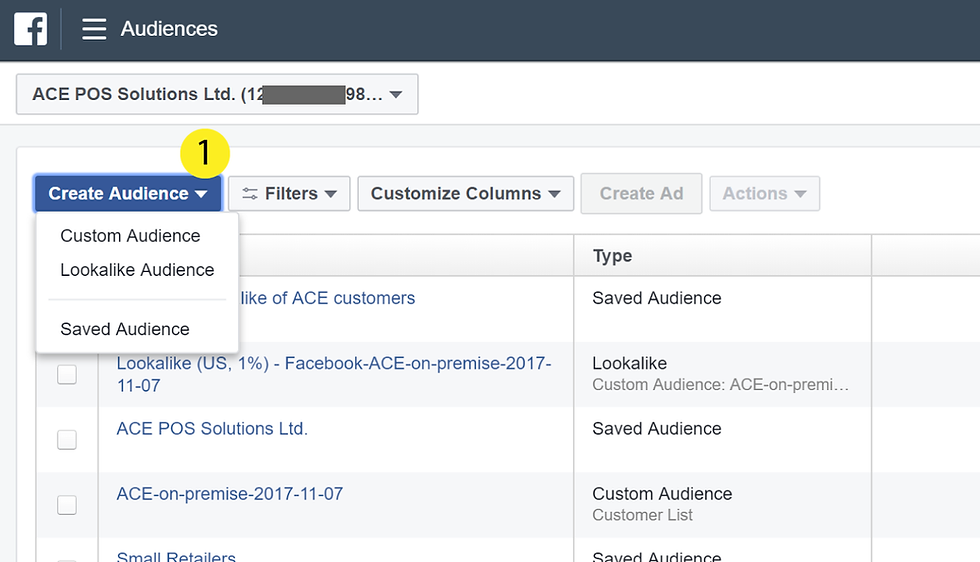The image size is (980, 562).
Task: Click 'Custom Audience: ACE-on-premi…' type detail
Action: [721, 384]
